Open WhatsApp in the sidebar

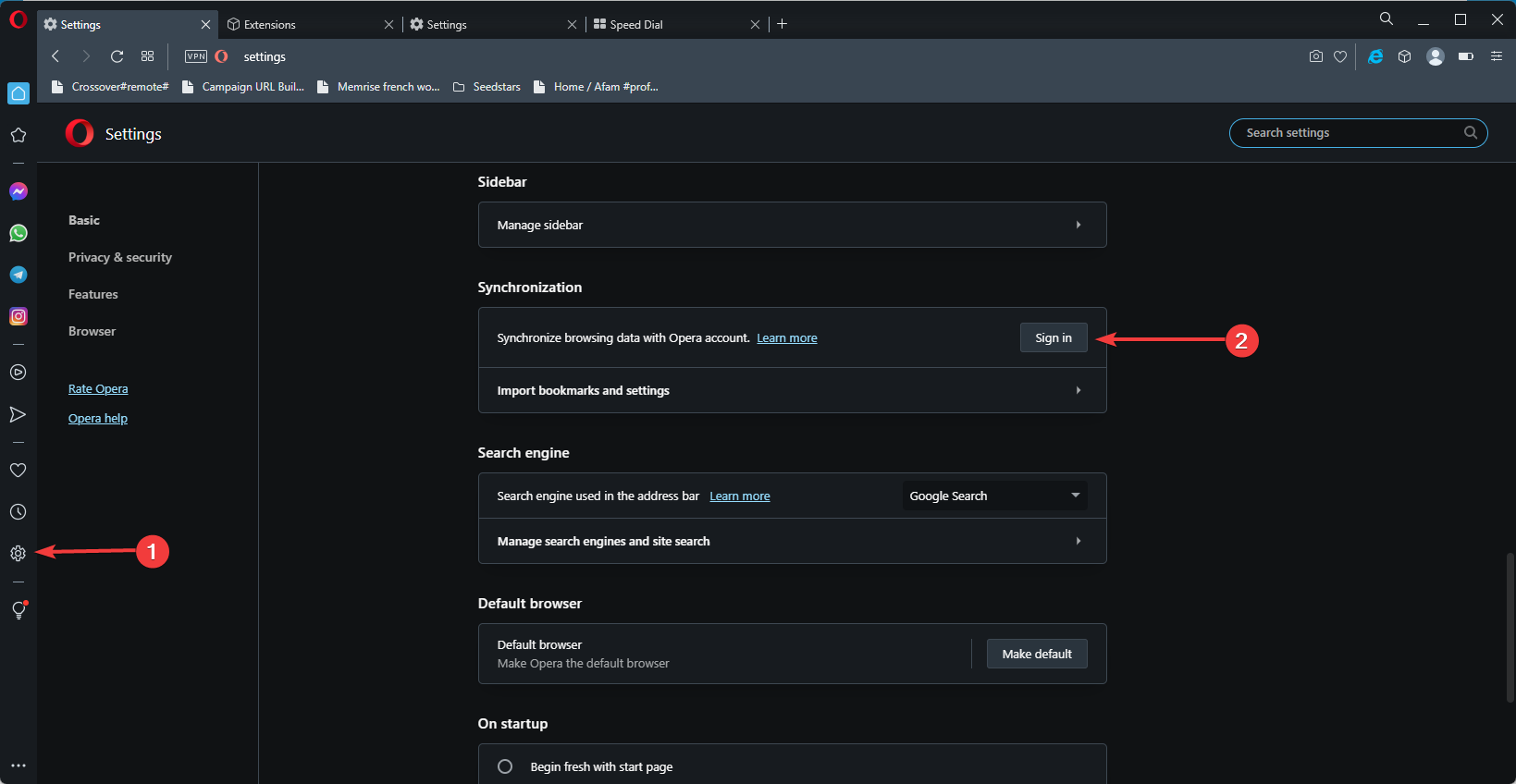(x=18, y=233)
